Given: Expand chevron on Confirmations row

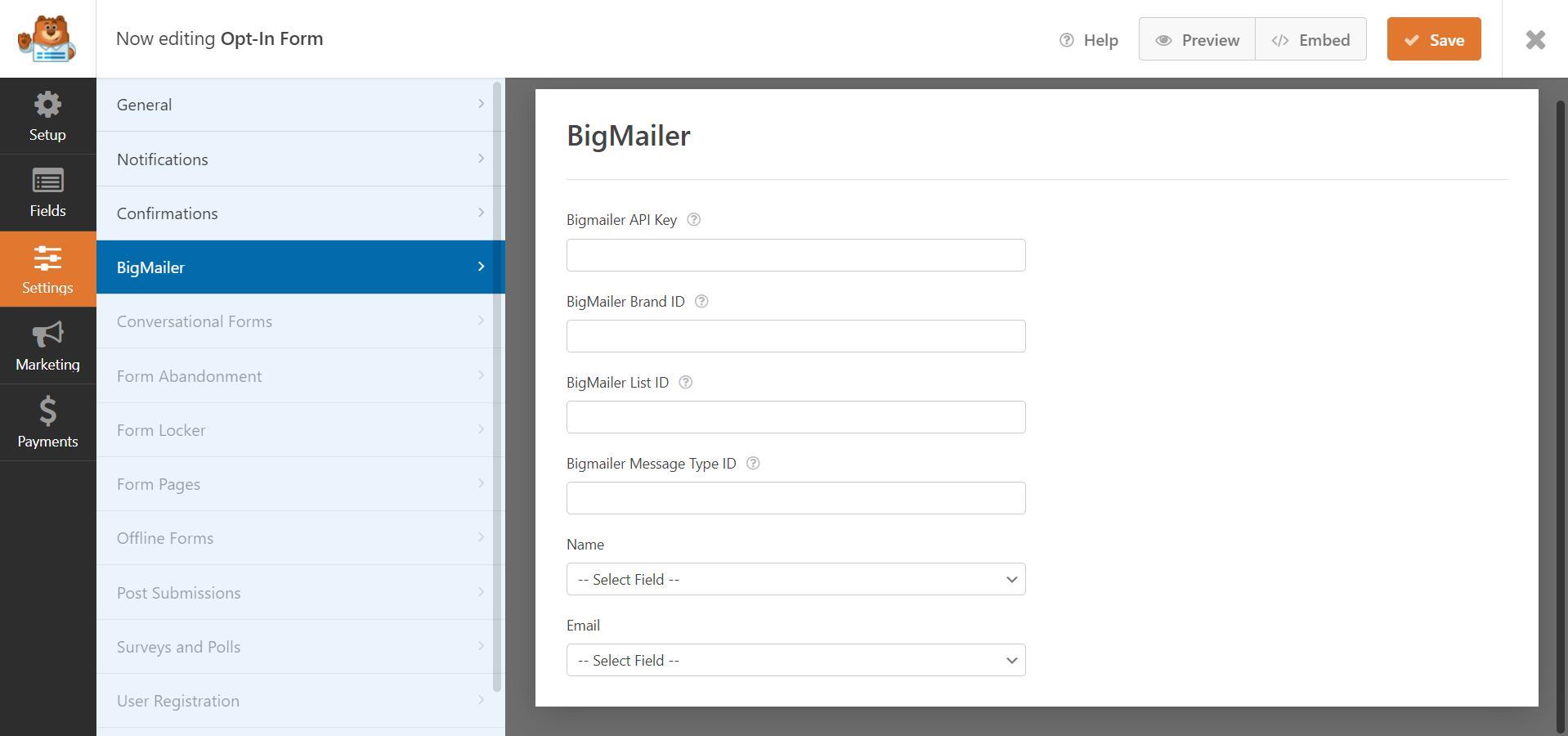Looking at the screenshot, I should click(x=481, y=213).
